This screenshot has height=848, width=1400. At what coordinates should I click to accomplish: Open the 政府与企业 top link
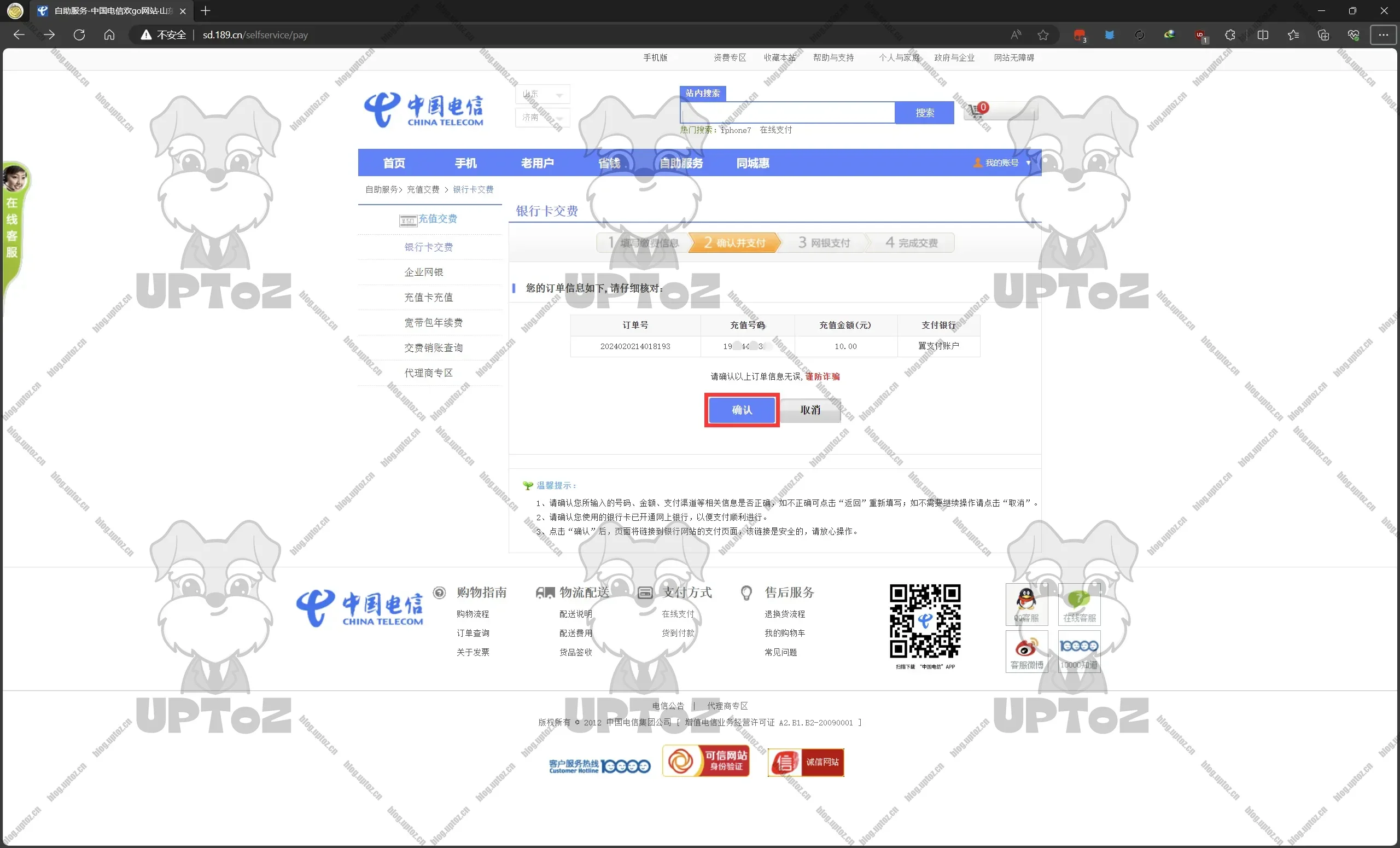point(954,57)
